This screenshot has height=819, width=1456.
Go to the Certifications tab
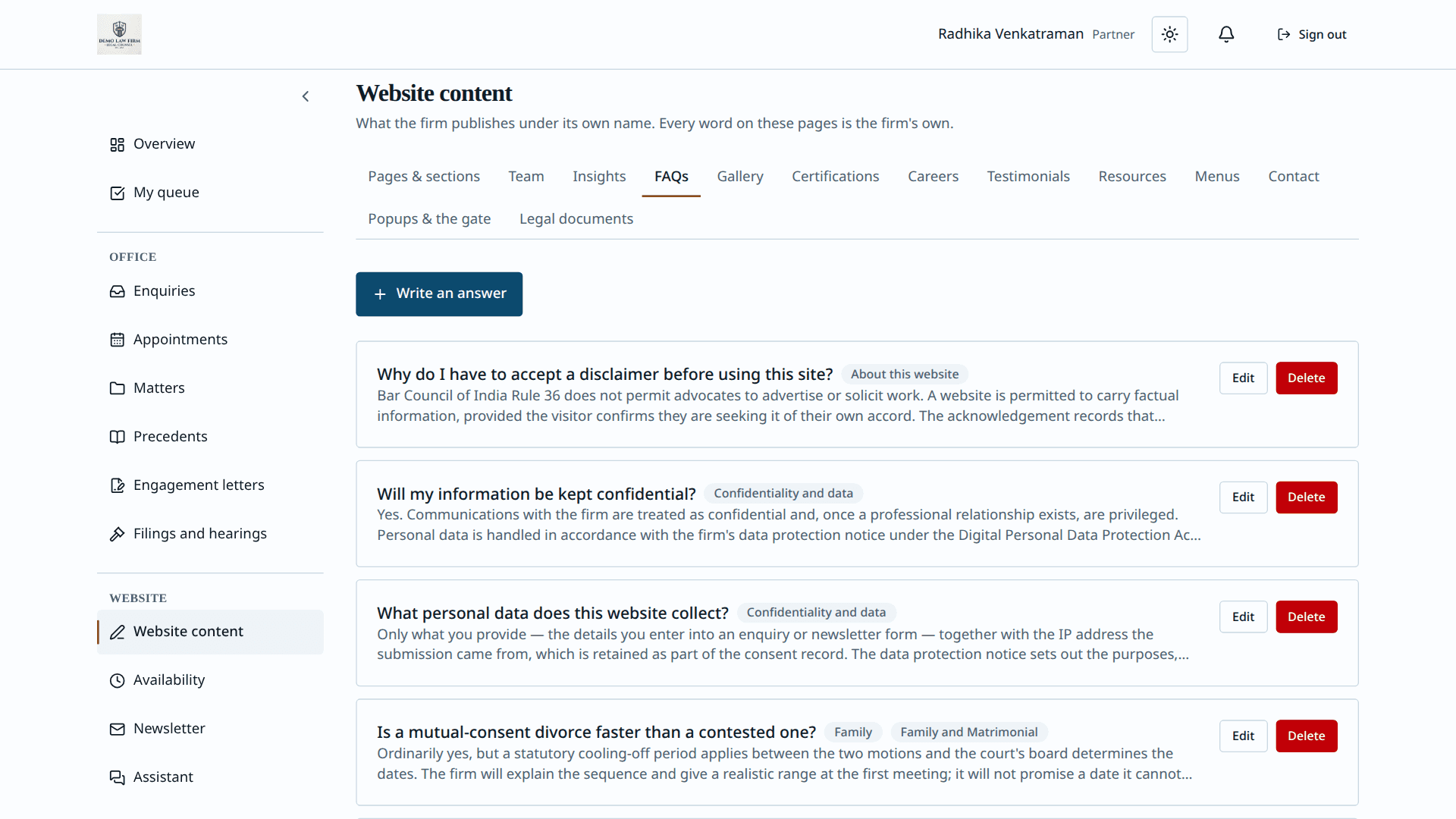pos(836,176)
